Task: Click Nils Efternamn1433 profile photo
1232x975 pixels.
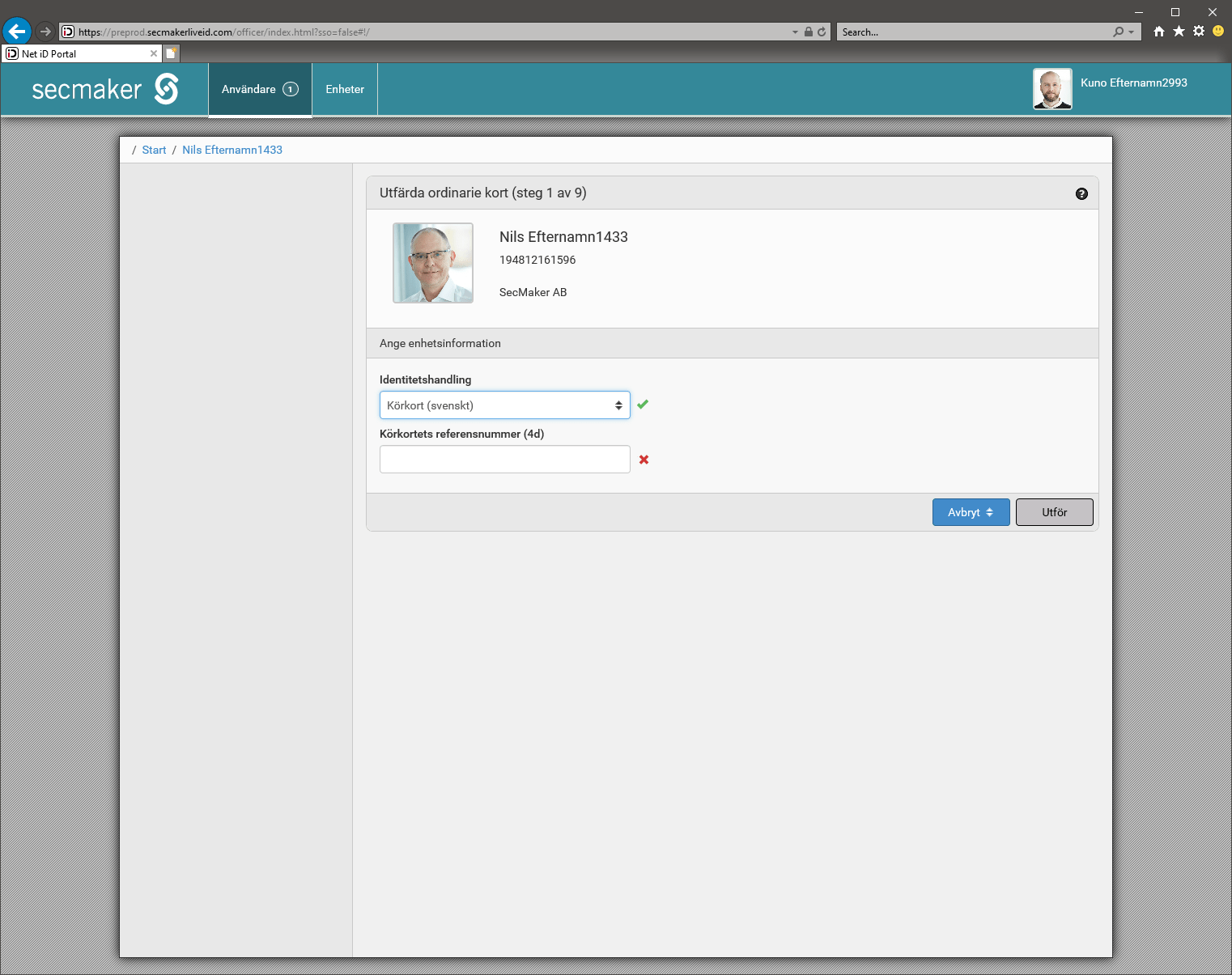Action: (433, 263)
